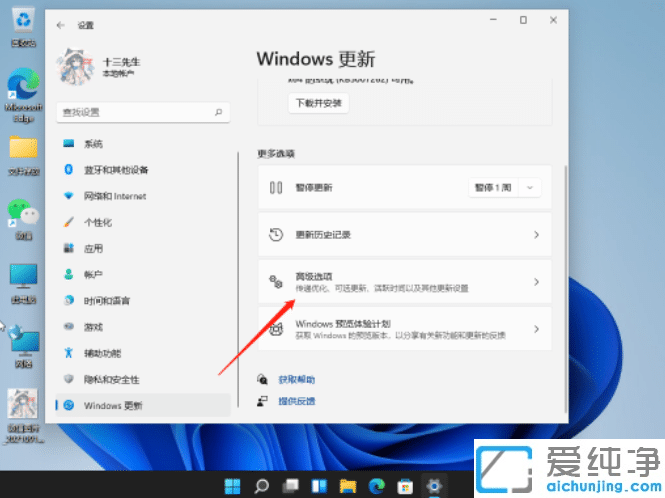Image resolution: width=665 pixels, height=498 pixels.
Task: Open 蓝牙和其他设备 in the sidebar
Action: (x=143, y=170)
